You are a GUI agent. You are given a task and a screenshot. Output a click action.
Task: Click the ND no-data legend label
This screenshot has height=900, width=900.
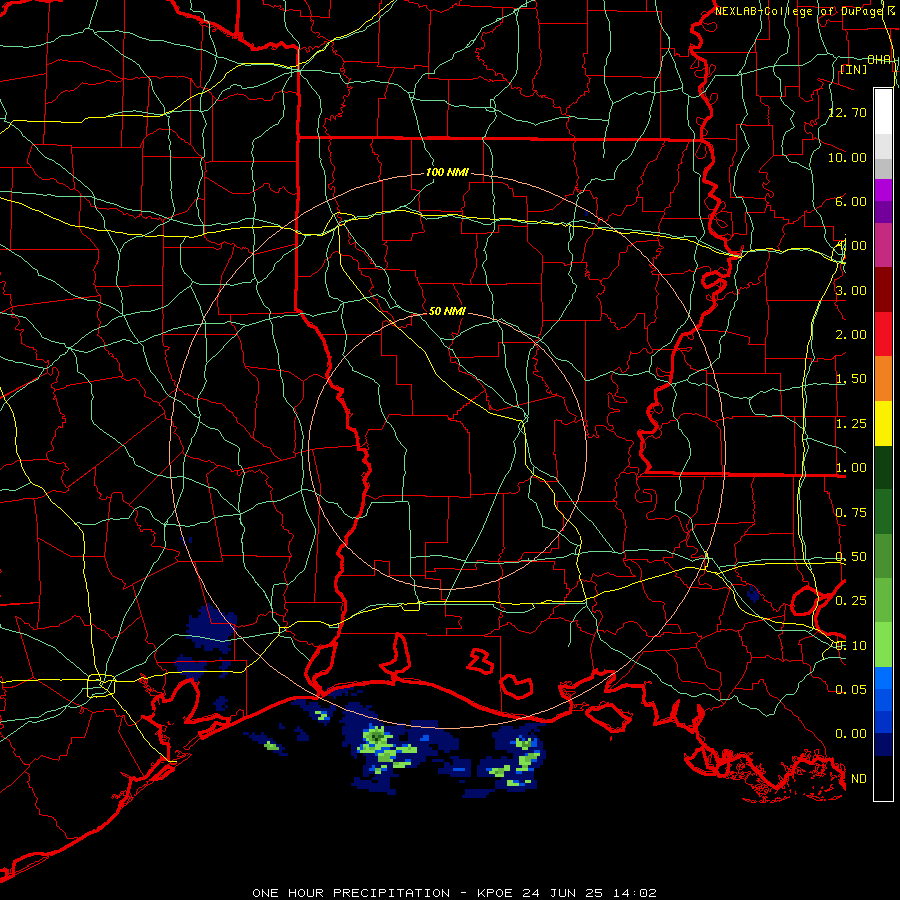point(859,779)
